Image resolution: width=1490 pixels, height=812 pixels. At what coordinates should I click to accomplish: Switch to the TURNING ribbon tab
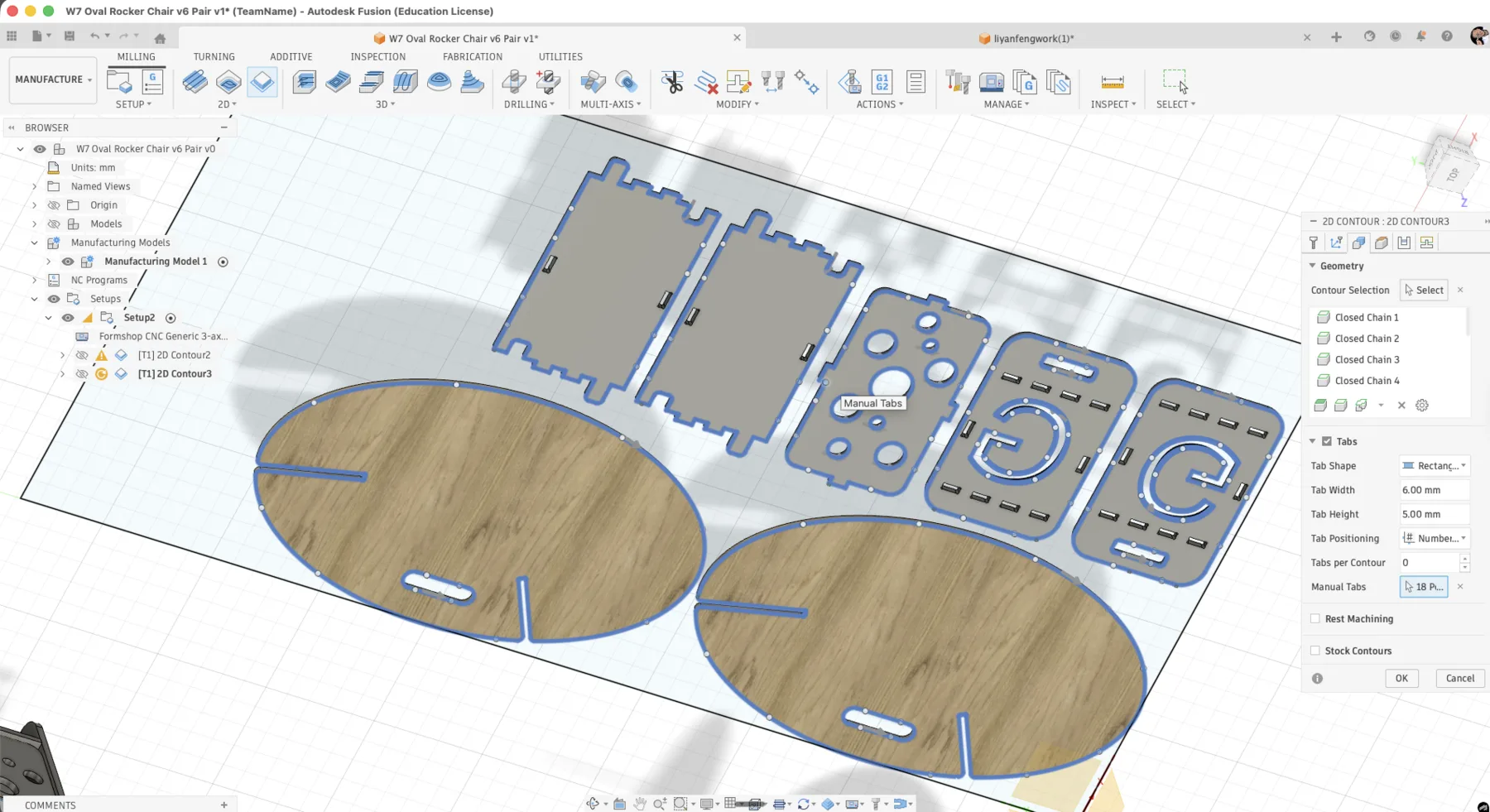point(214,56)
